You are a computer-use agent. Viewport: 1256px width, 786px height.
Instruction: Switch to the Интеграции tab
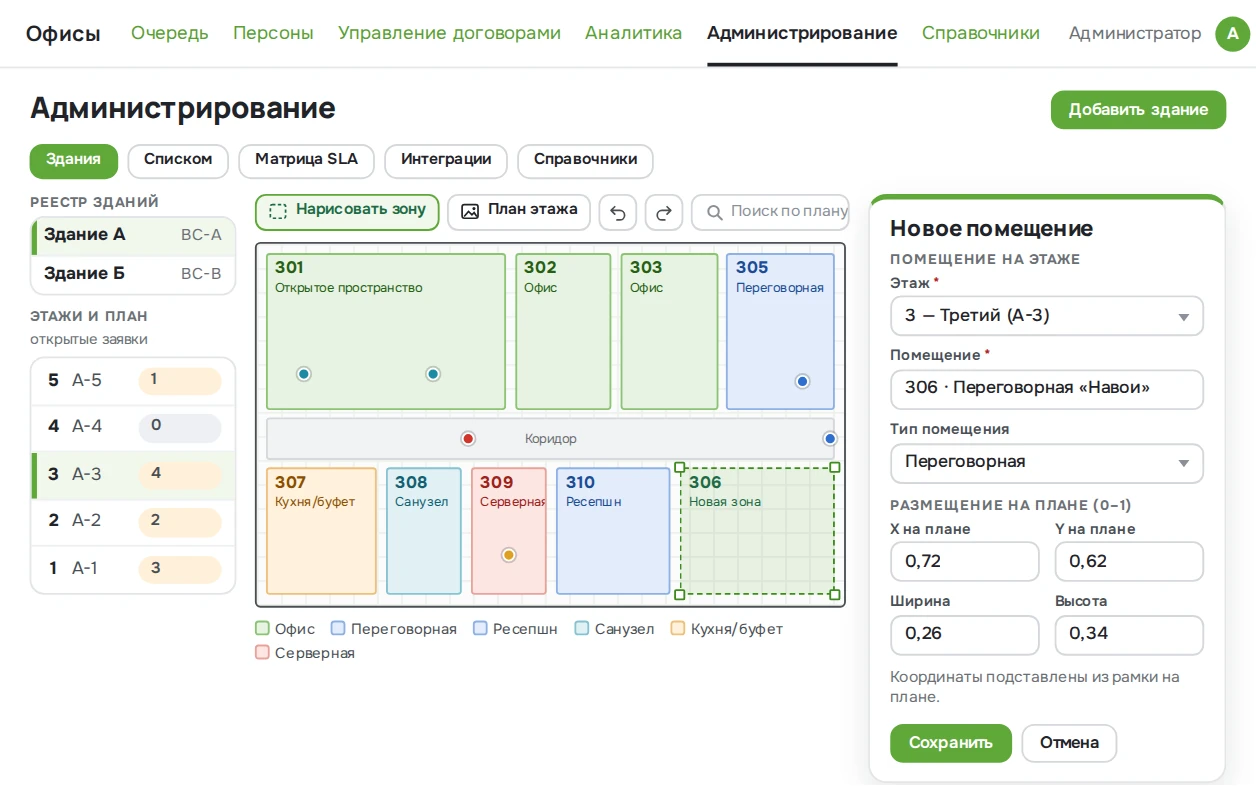click(x=446, y=160)
